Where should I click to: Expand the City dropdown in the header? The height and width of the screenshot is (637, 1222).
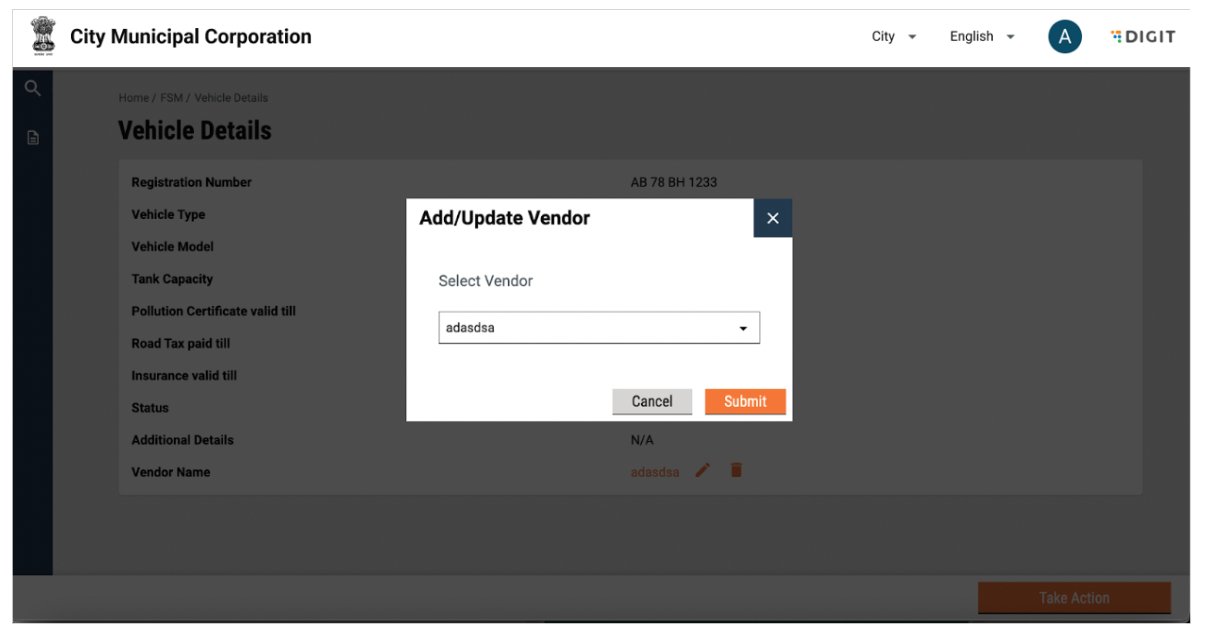point(893,37)
